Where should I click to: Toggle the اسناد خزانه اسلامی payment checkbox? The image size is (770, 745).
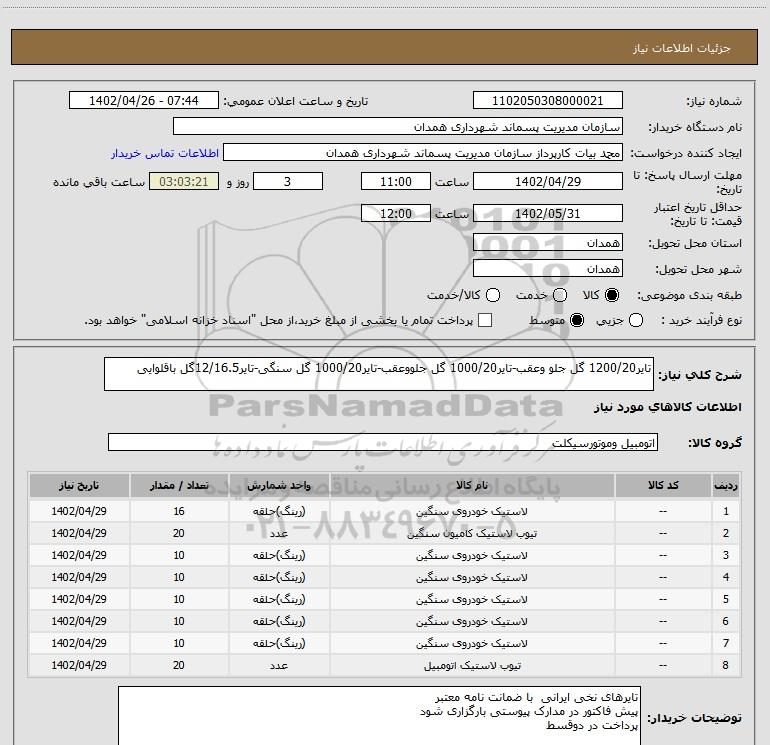(485, 320)
